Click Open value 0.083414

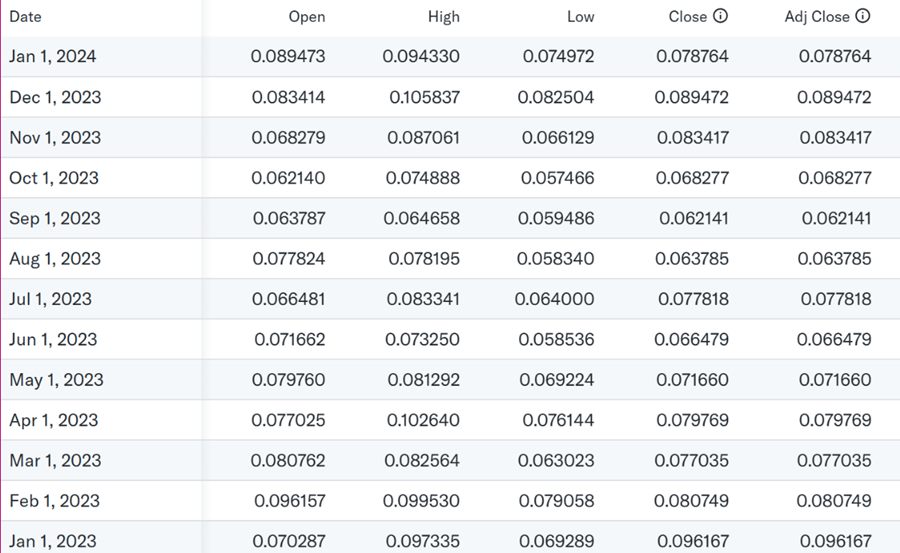(289, 97)
